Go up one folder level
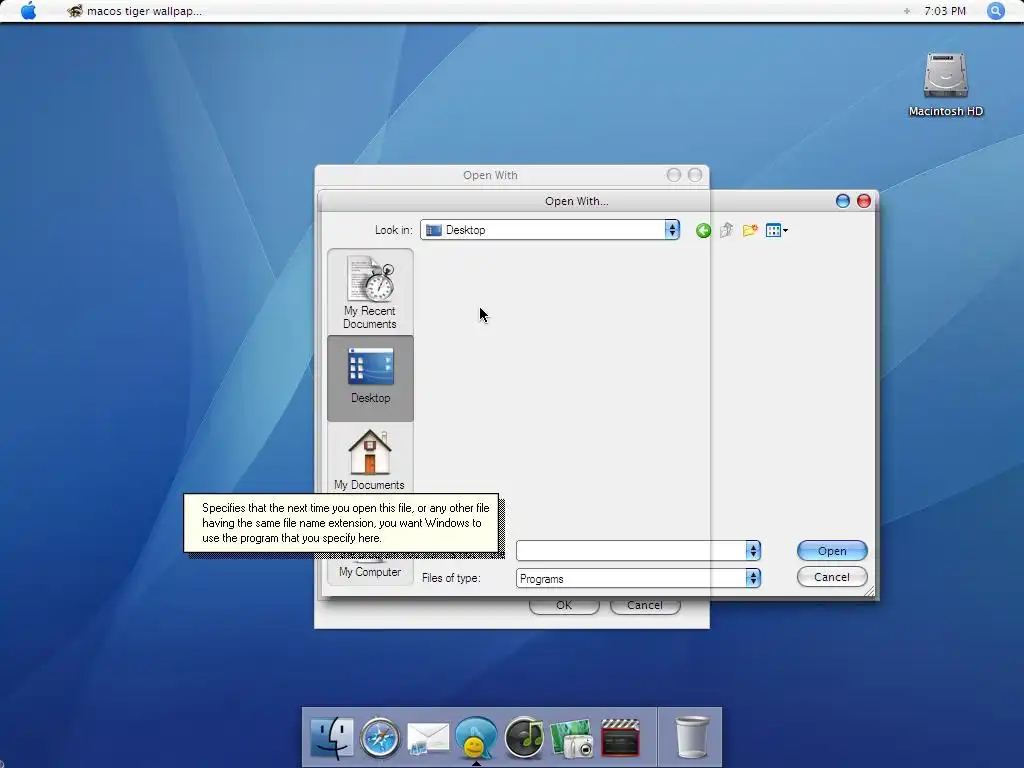 point(726,231)
